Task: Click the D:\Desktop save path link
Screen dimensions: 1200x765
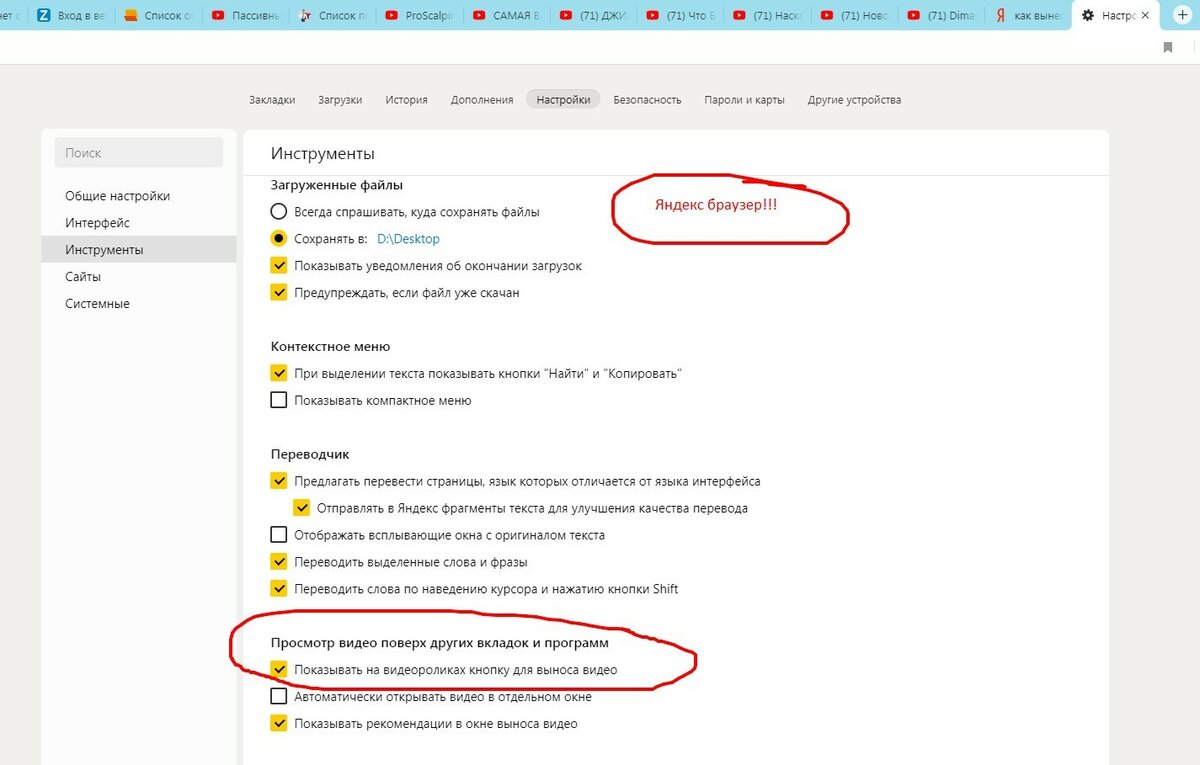Action: [408, 239]
